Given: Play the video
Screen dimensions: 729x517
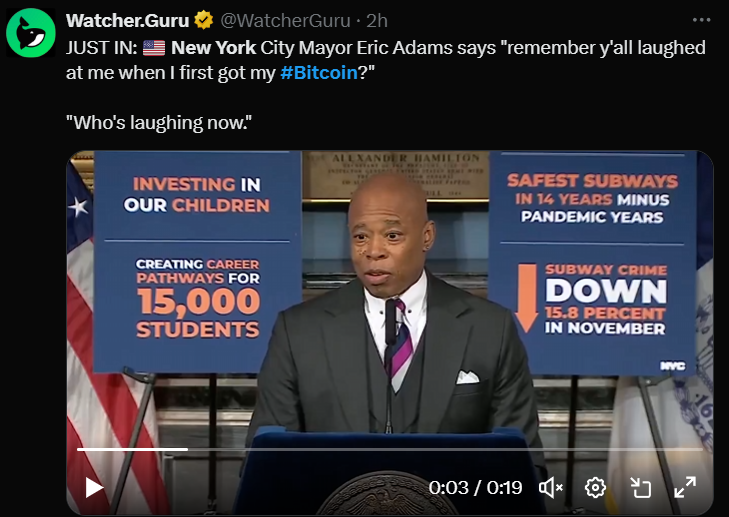Looking at the screenshot, I should pyautogui.click(x=94, y=488).
